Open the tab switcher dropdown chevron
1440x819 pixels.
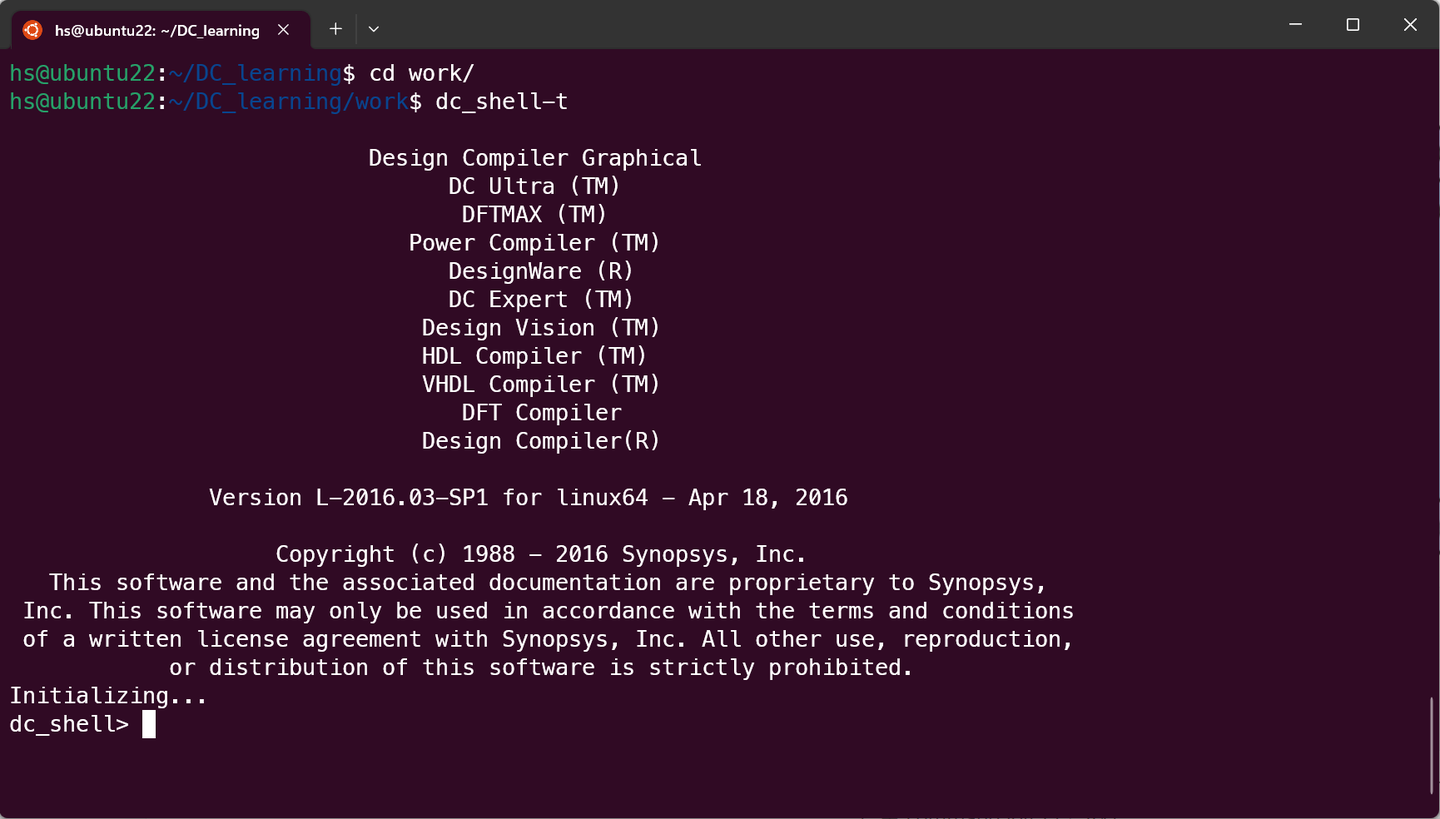pyautogui.click(x=372, y=29)
